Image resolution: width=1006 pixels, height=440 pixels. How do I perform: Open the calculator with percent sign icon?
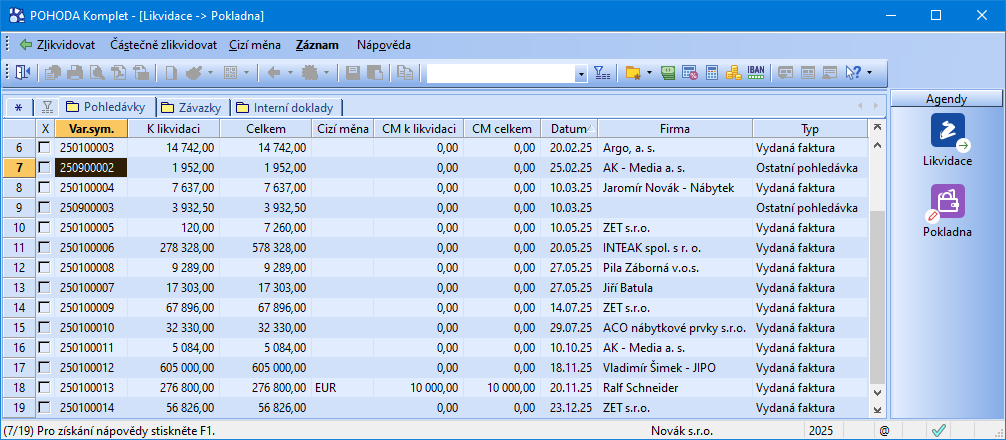coord(690,73)
